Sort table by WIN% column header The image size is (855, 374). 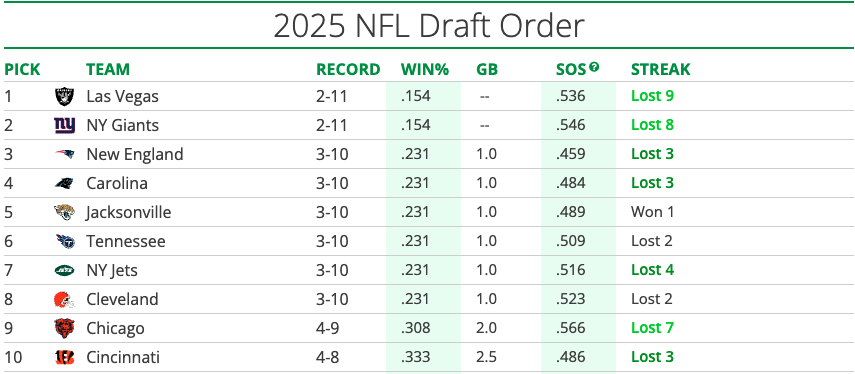point(425,70)
